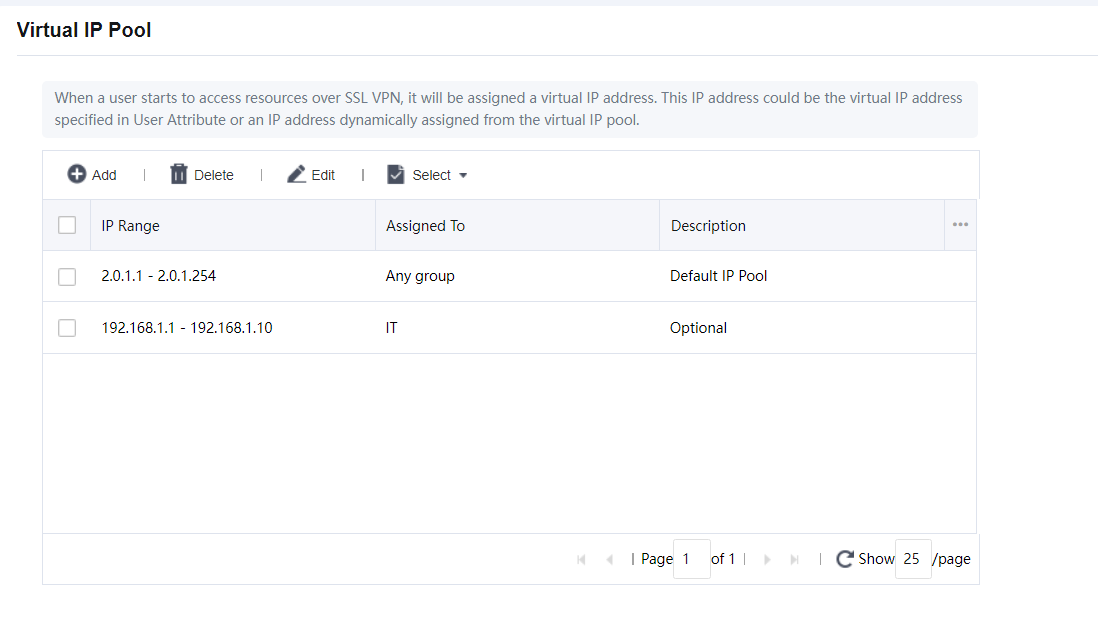Click the items per page field
The image size is (1098, 618).
912,559
